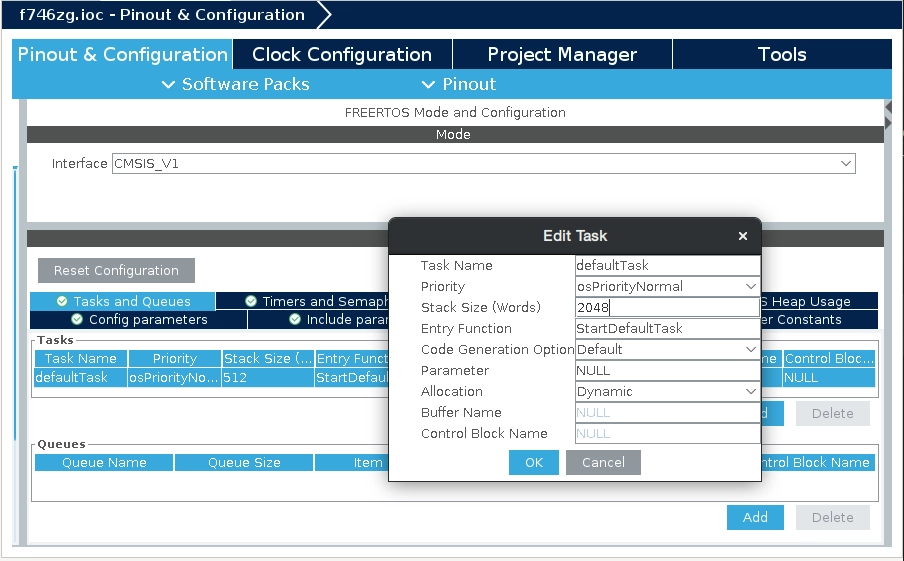This screenshot has height=561, width=904.
Task: Cancel the Edit Task dialog
Action: click(602, 462)
